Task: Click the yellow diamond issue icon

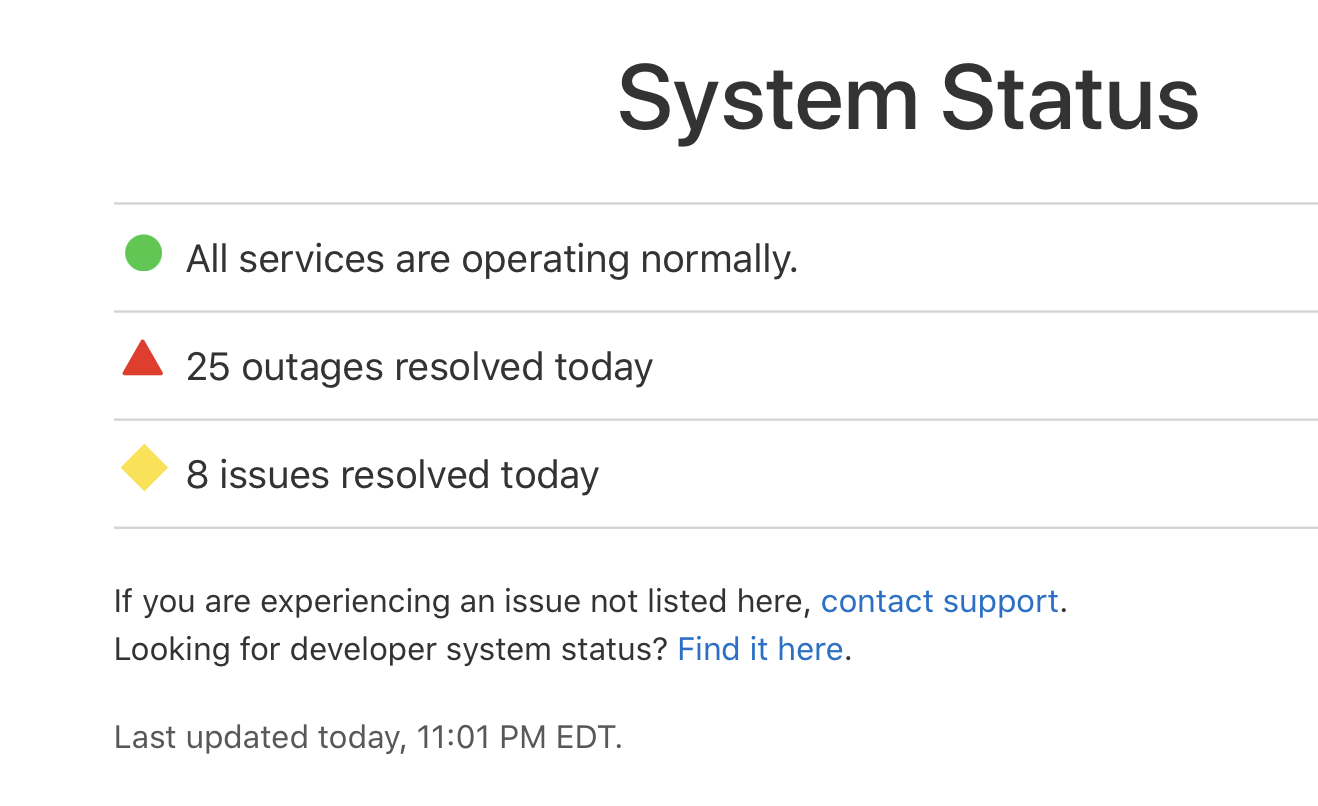Action: point(144,468)
